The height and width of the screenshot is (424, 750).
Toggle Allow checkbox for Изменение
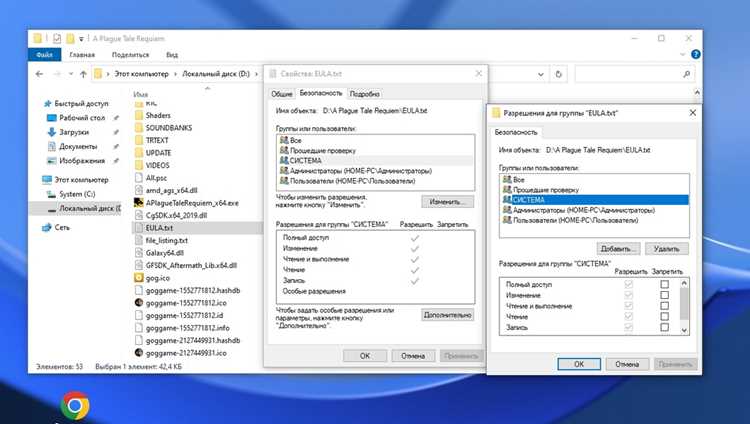(629, 295)
